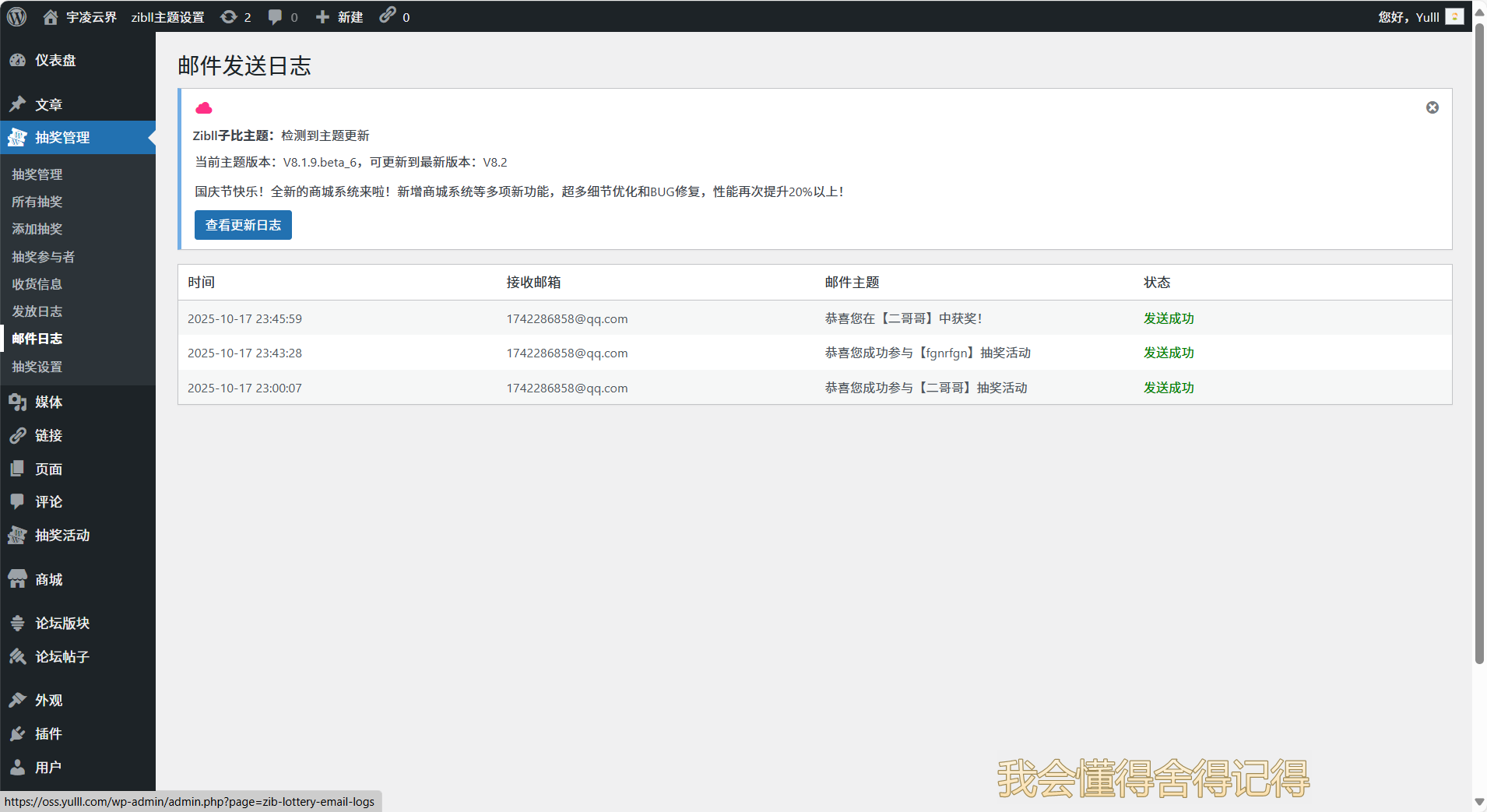1487x812 pixels.
Task: Open the 商城 shop menu
Action: pos(48,579)
